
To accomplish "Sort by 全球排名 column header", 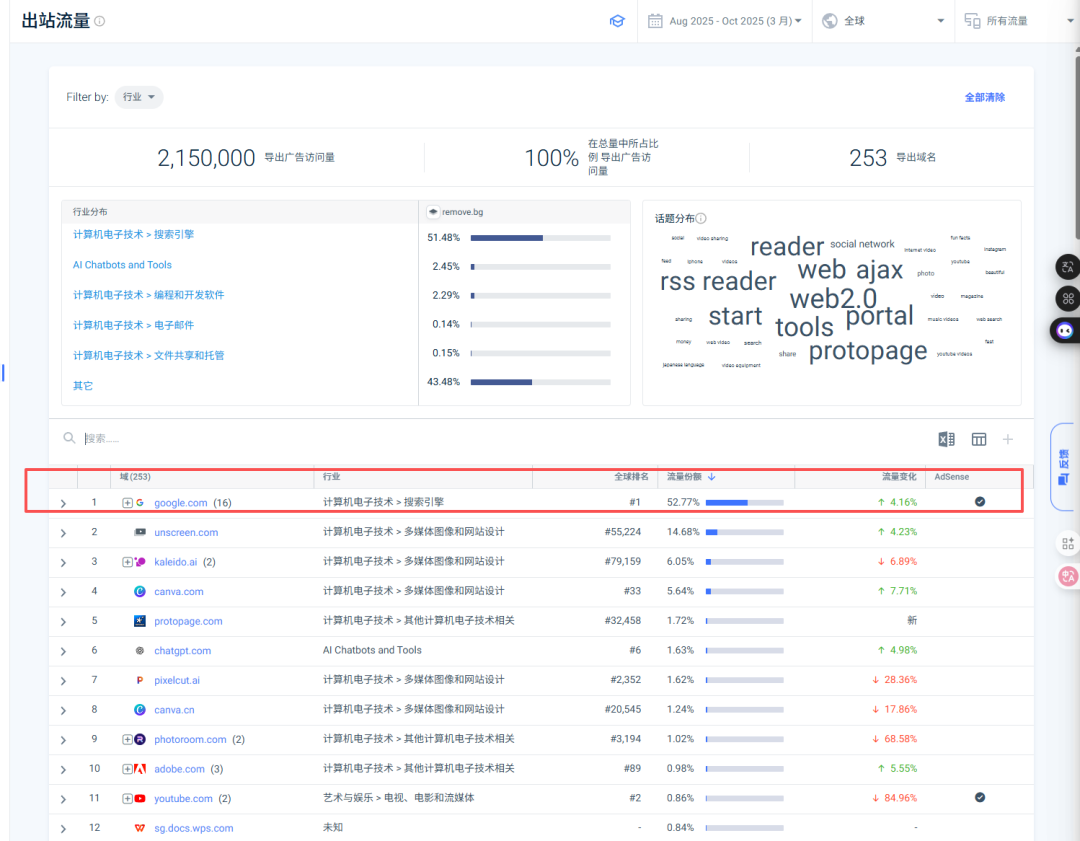I will coord(631,477).
